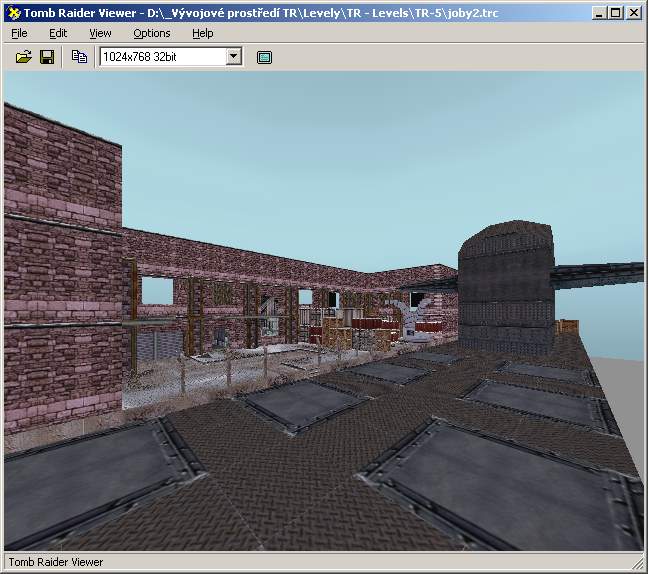Click the Tomb Raider Viewer title icon
Image resolution: width=648 pixels, height=574 pixels.
14,13
